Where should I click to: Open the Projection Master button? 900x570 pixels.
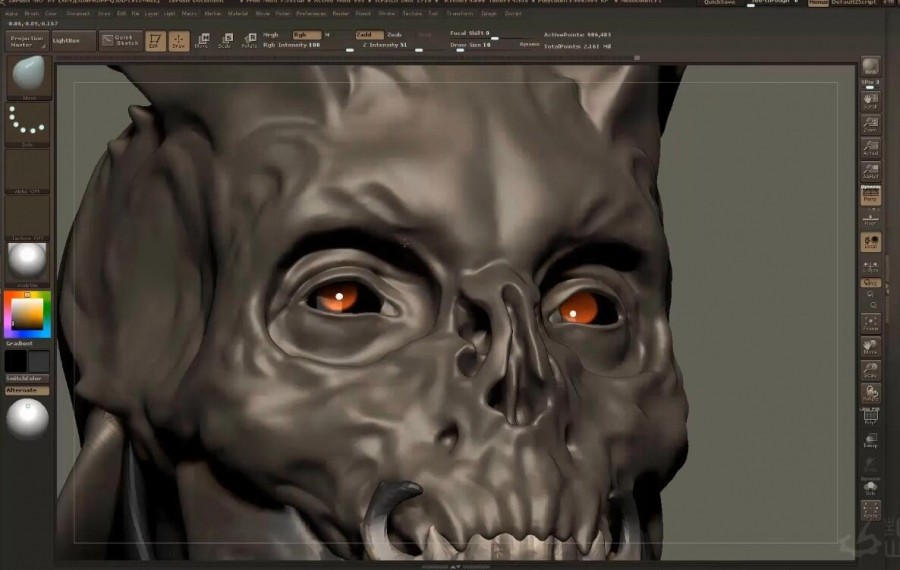(27, 41)
